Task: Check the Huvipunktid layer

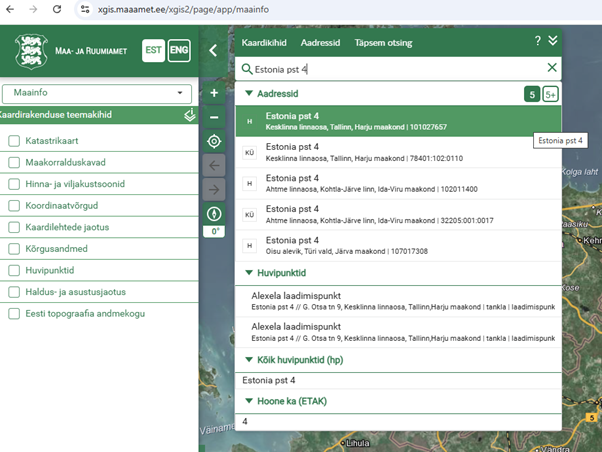Action: tap(14, 270)
